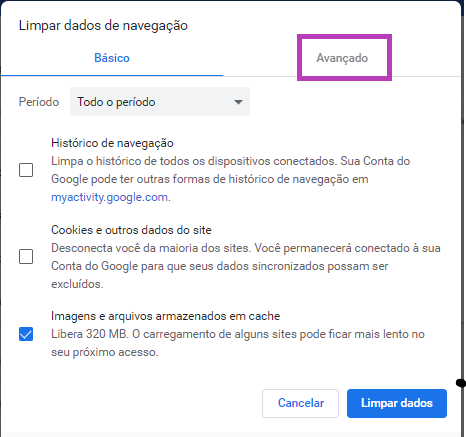Click the 'Imagens e arquivos armazenados em cache' heading
Screen dimensions: 466x437
click(x=166, y=316)
